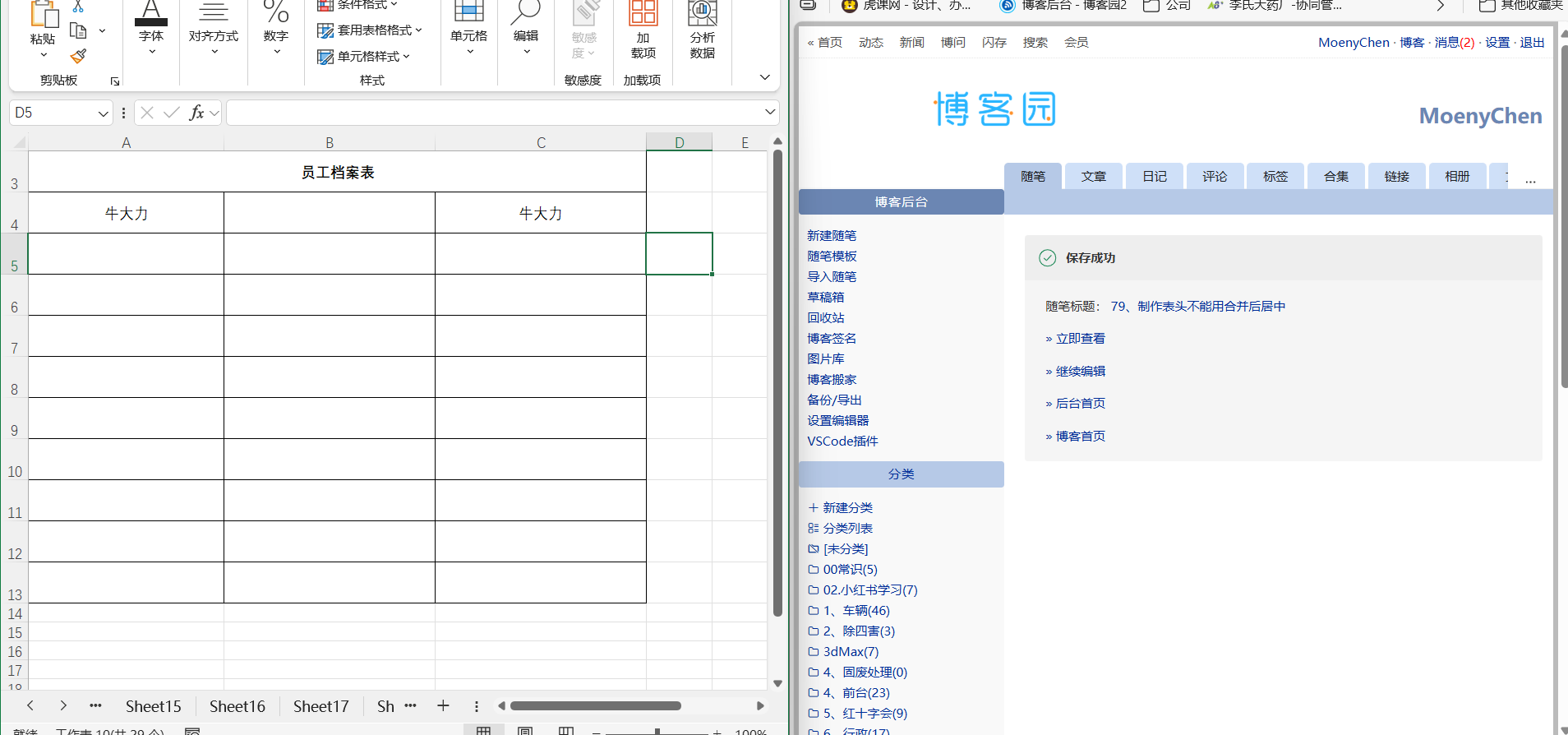1568x735 pixels.
Task: Click the cancel X in formula bar
Action: [x=147, y=113]
